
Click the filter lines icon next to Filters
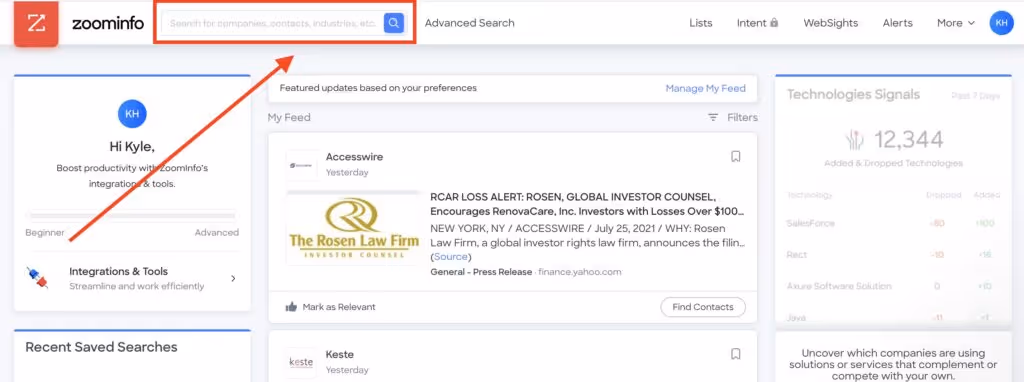[713, 118]
